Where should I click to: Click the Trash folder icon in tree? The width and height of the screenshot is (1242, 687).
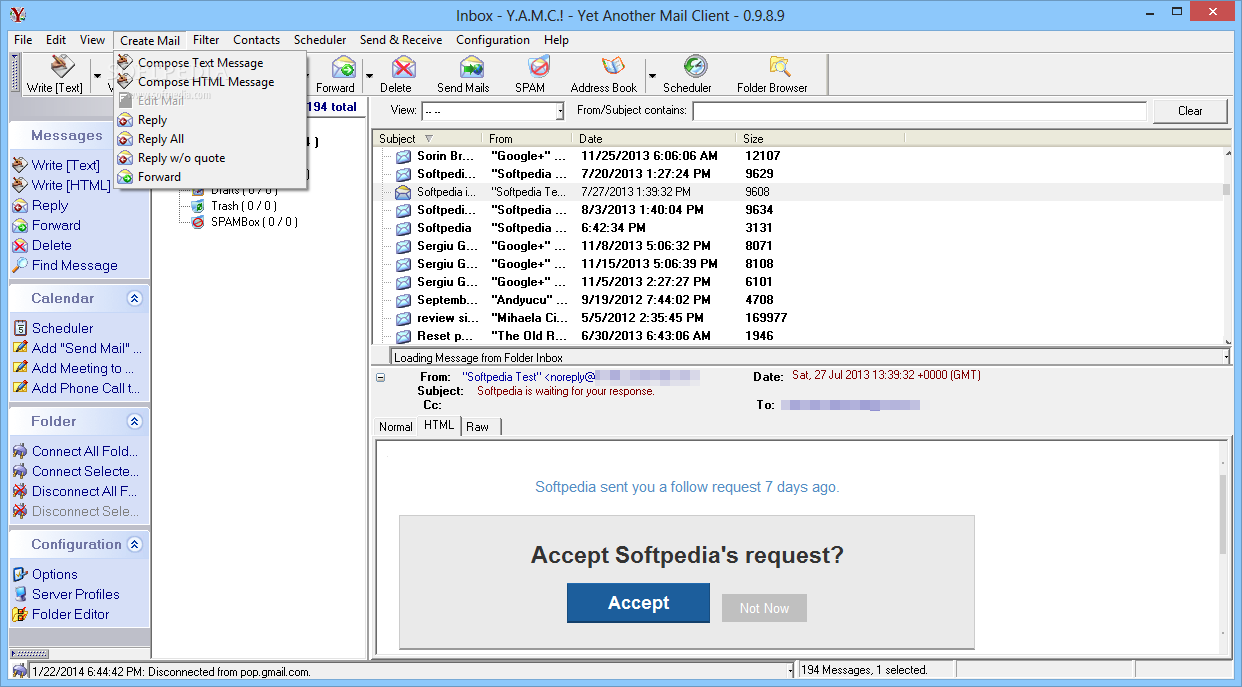199,206
